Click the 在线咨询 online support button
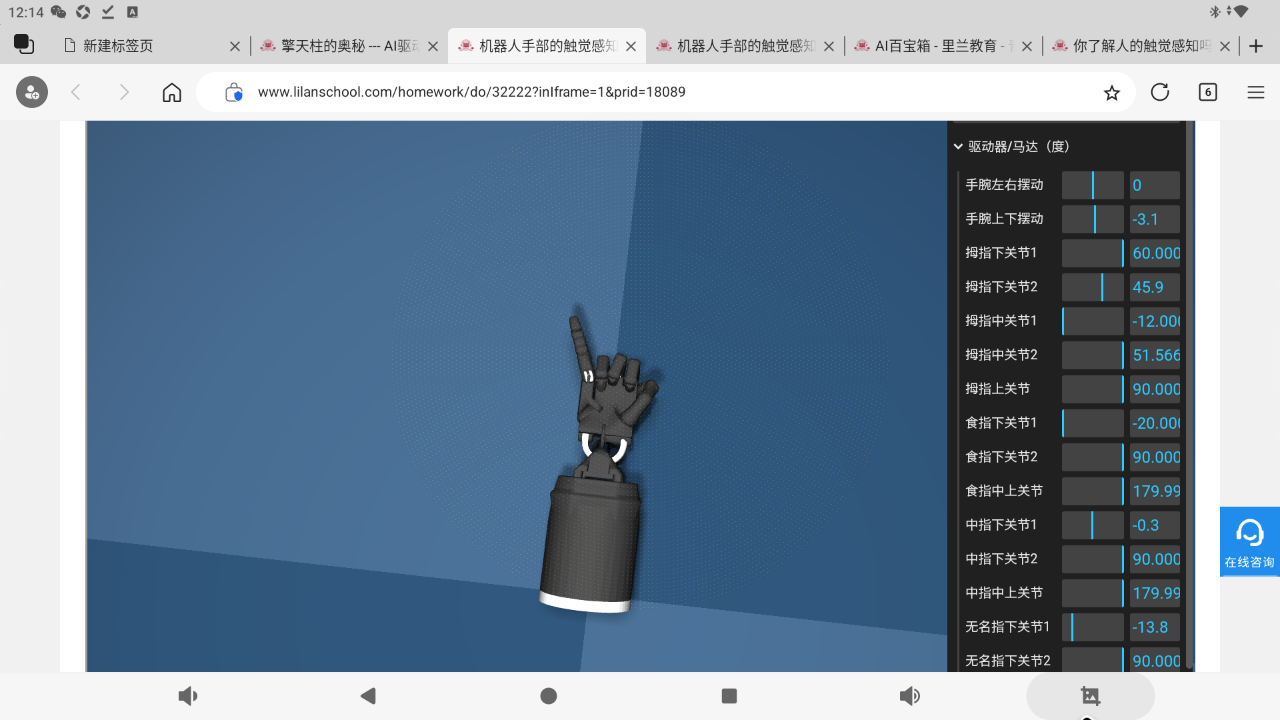The width and height of the screenshot is (1280, 720). [x=1250, y=541]
